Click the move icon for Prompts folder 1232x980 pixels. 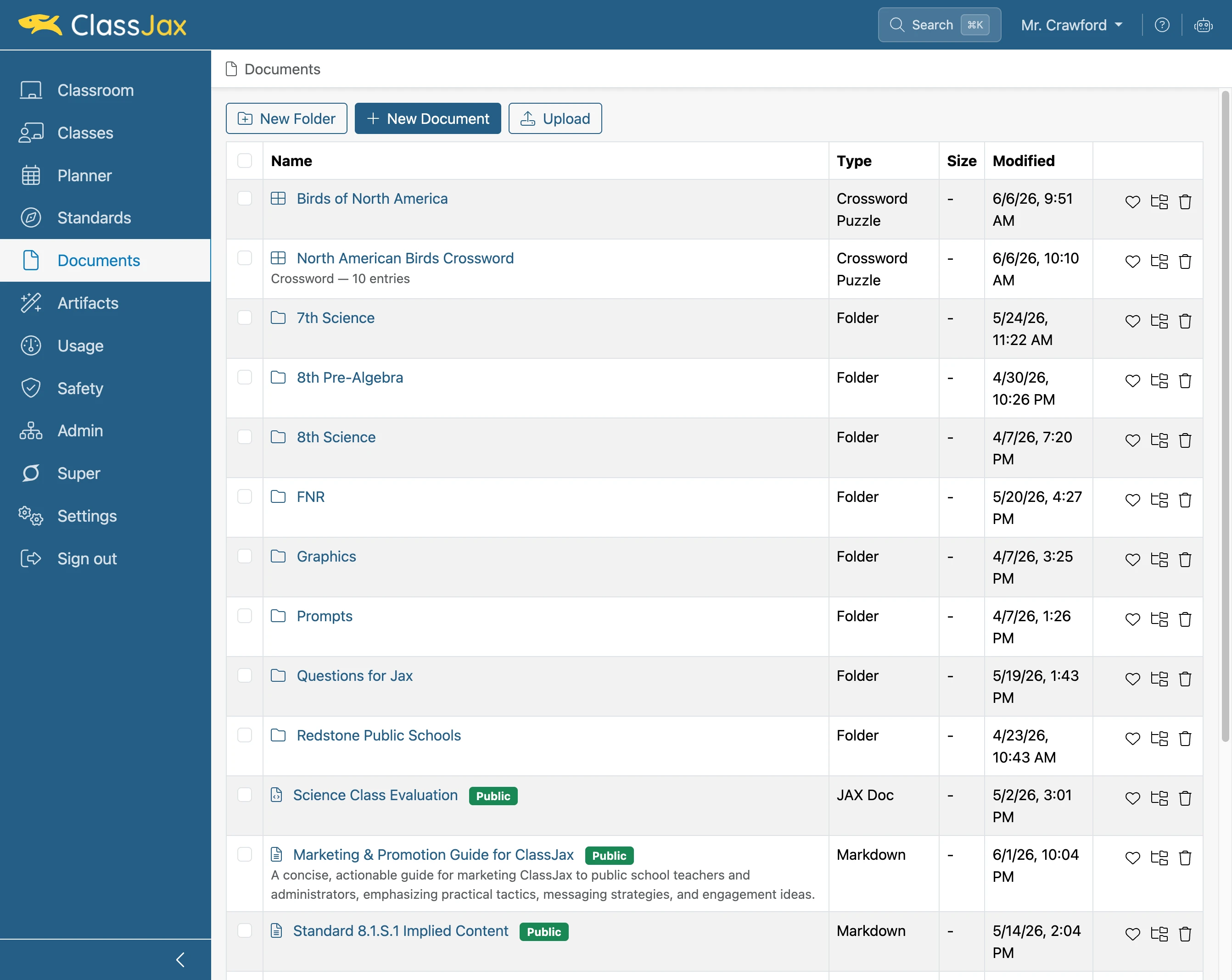[1159, 619]
